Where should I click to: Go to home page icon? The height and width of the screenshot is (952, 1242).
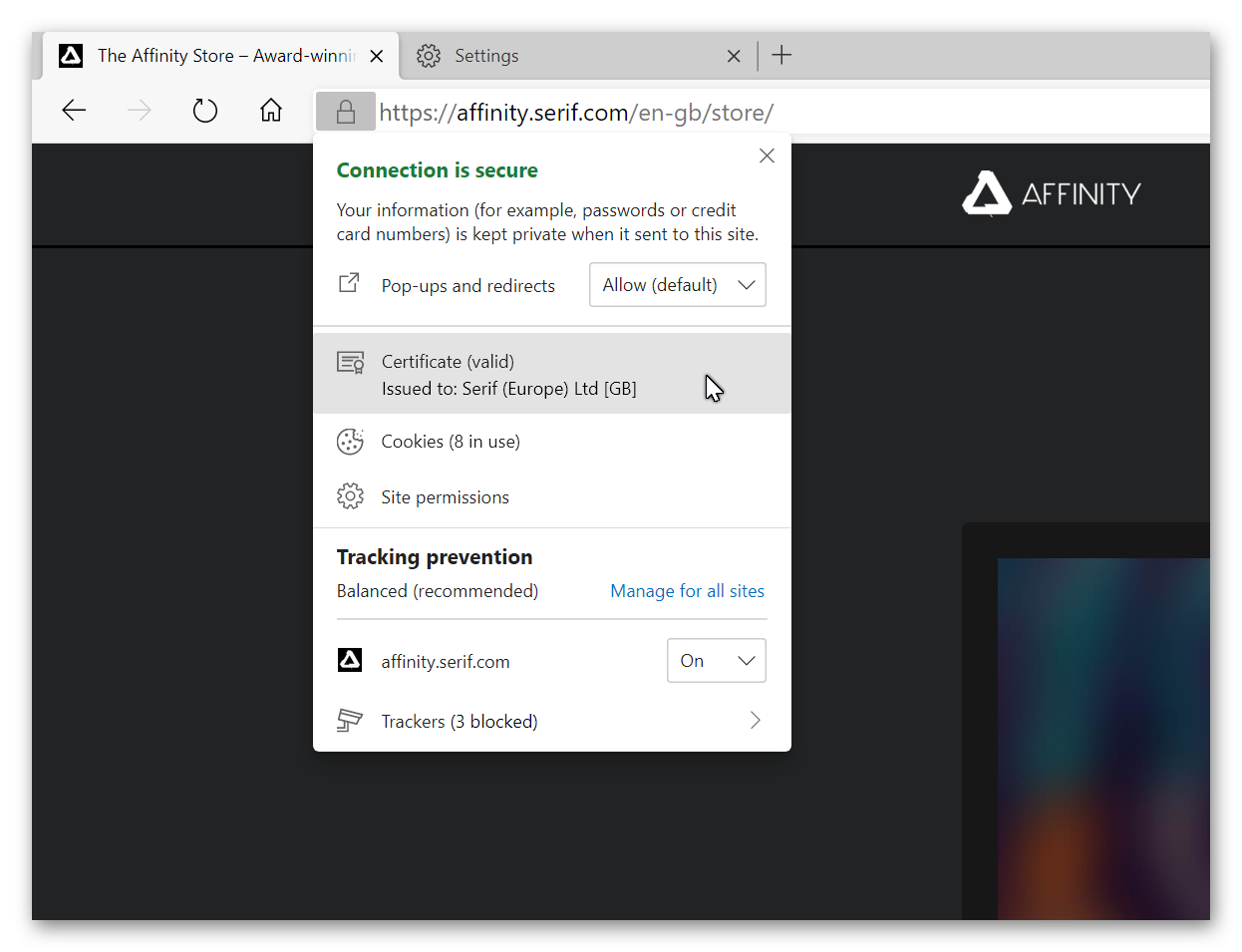[x=271, y=110]
